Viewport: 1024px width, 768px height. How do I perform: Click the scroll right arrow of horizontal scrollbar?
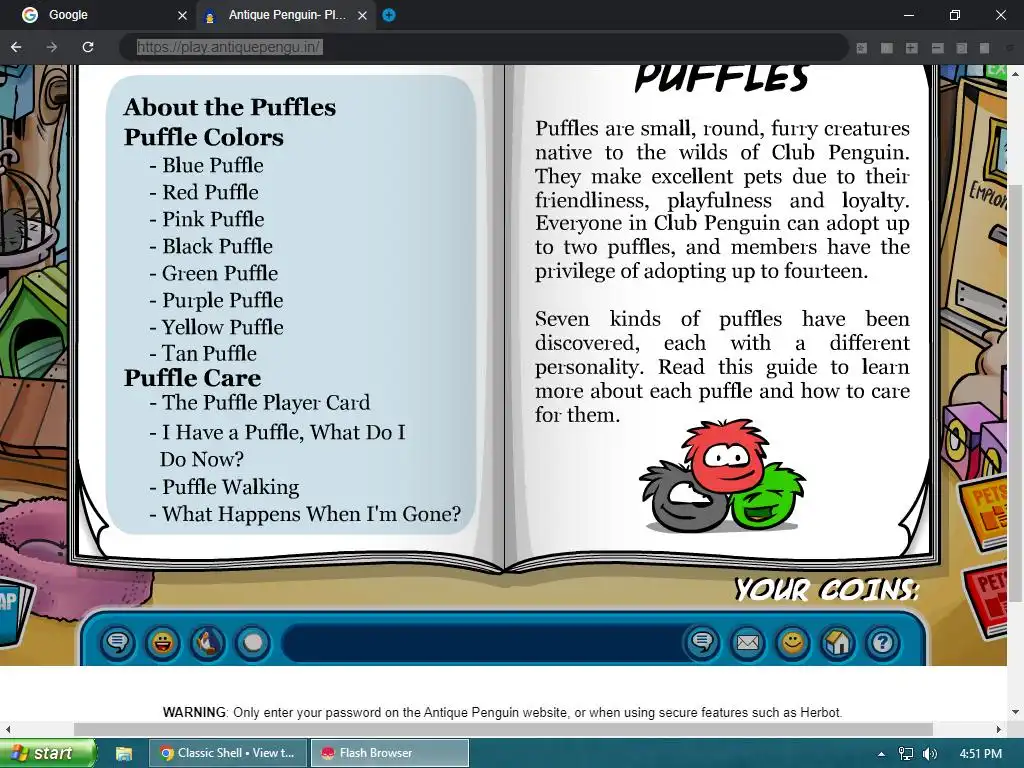click(x=999, y=729)
